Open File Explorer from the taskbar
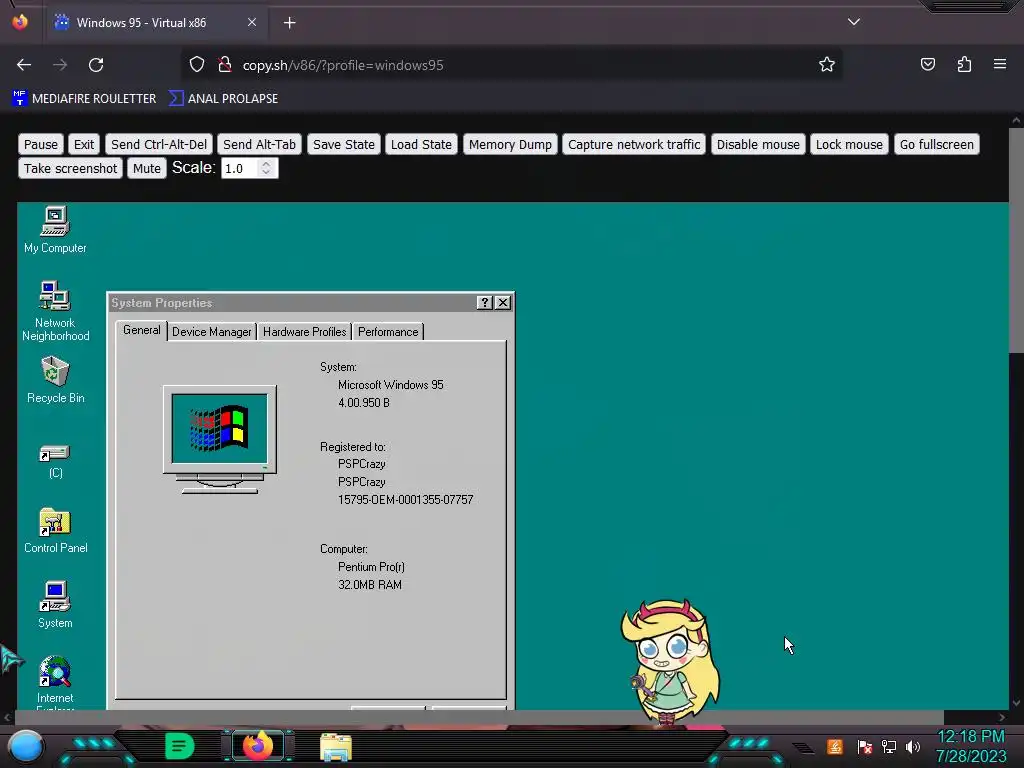 tap(336, 747)
